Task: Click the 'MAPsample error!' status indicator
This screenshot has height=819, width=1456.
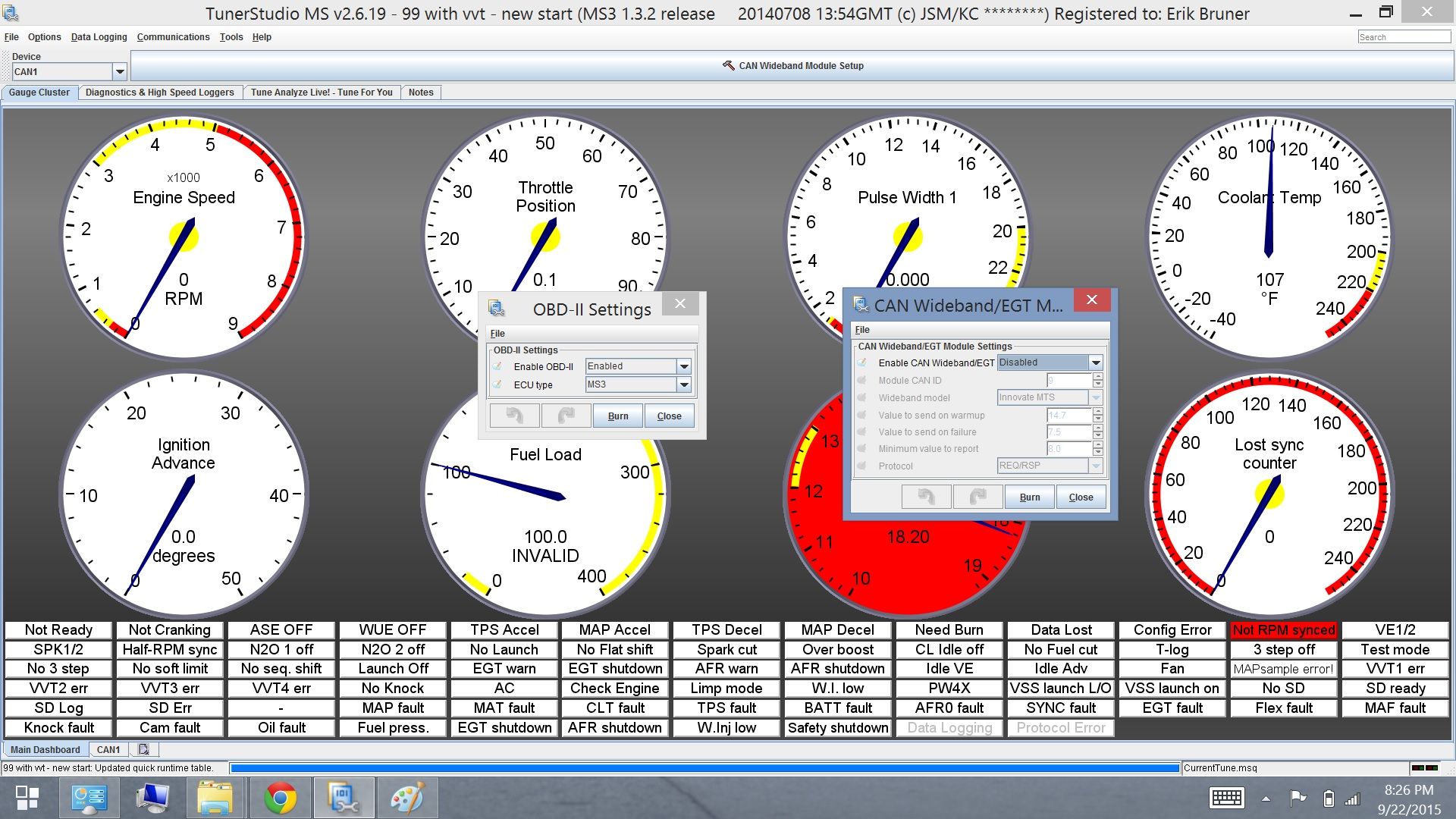Action: [x=1283, y=669]
